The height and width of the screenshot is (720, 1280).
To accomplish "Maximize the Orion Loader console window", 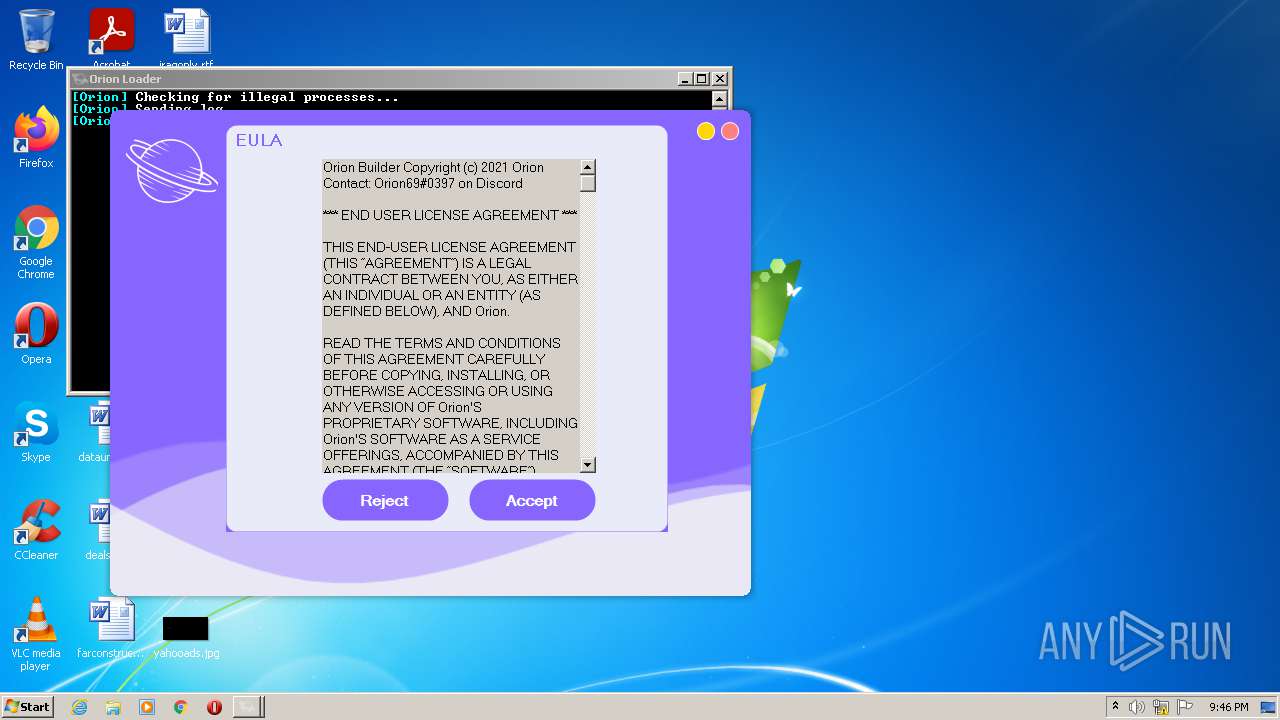I will tap(702, 79).
